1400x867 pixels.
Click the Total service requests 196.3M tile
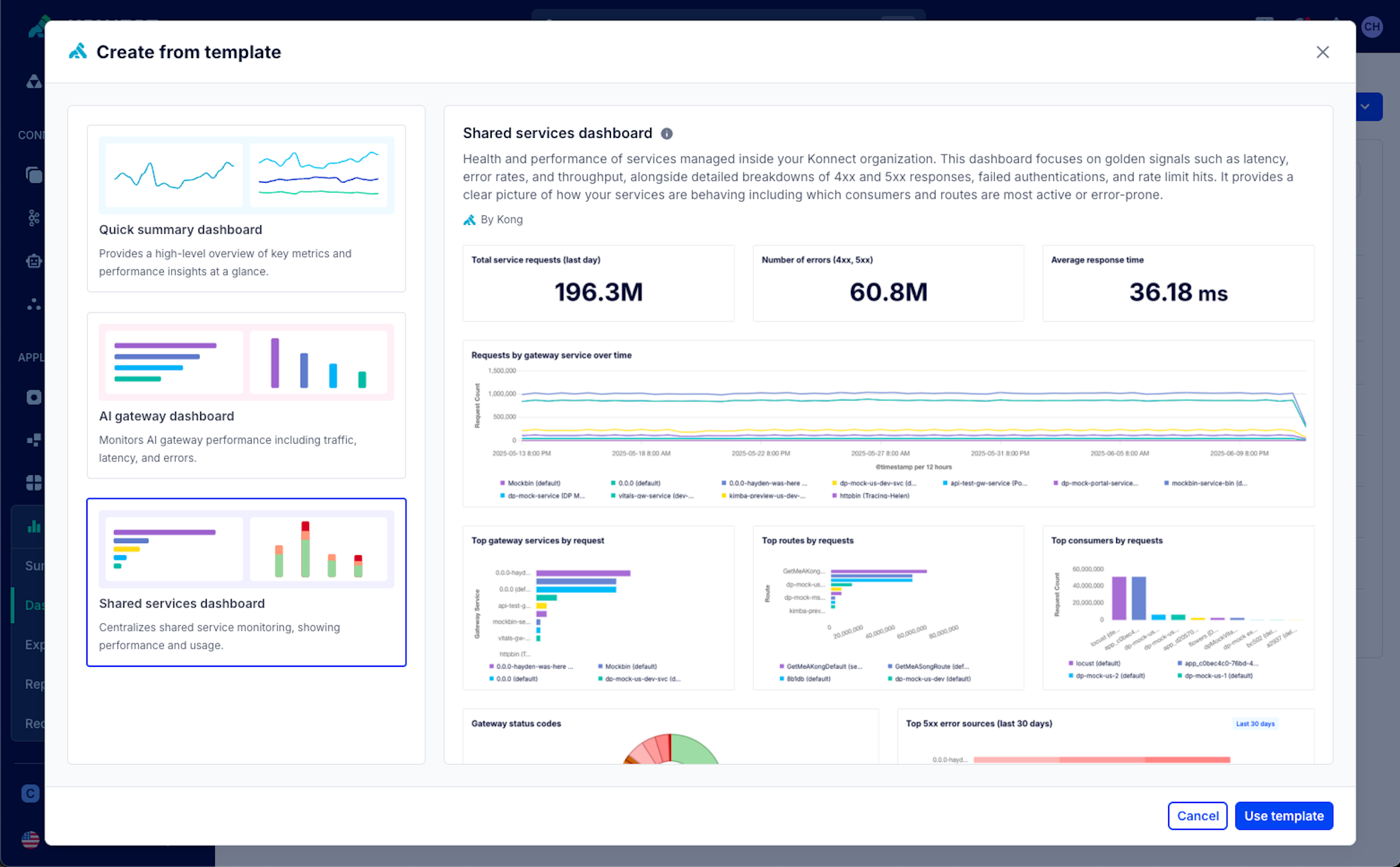point(598,283)
